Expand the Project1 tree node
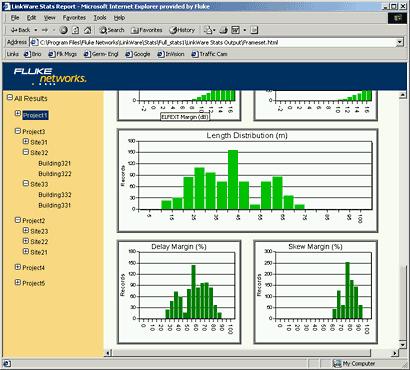 point(18,114)
